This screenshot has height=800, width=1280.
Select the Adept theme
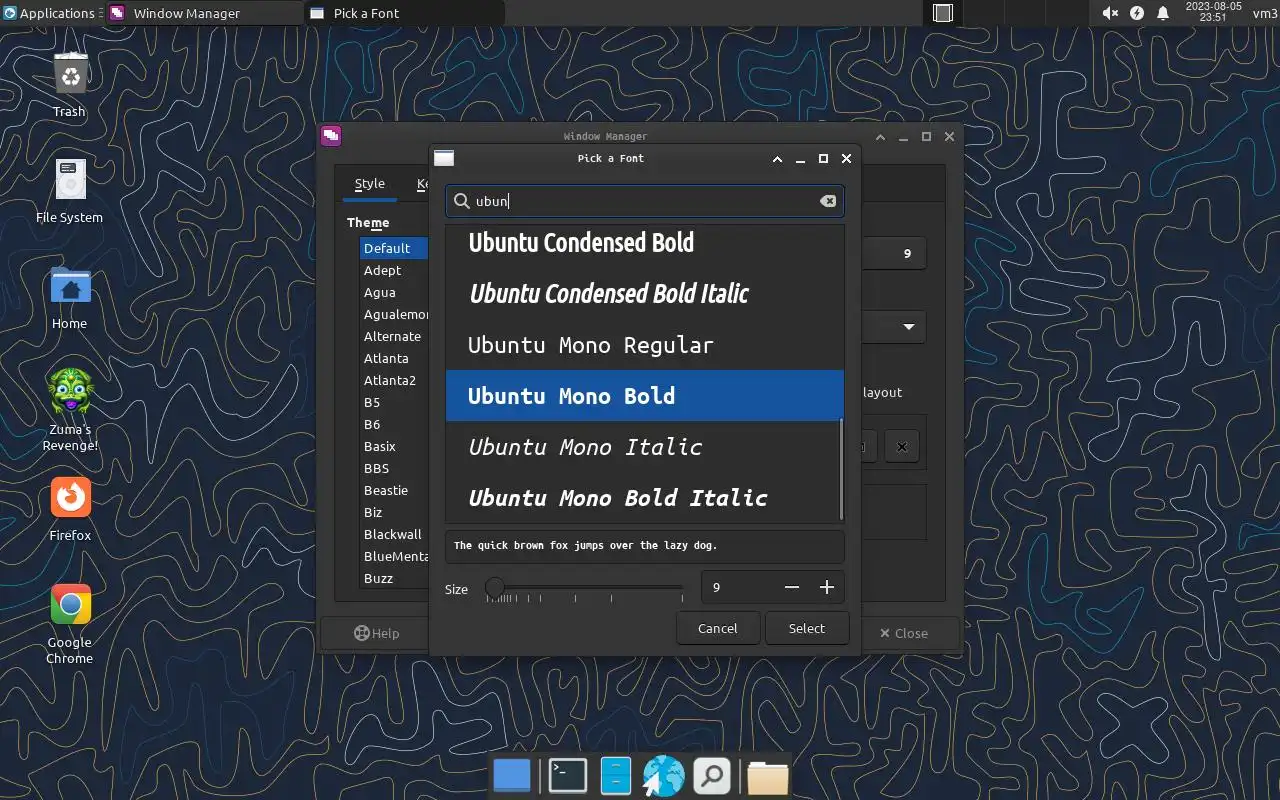pyautogui.click(x=394, y=270)
